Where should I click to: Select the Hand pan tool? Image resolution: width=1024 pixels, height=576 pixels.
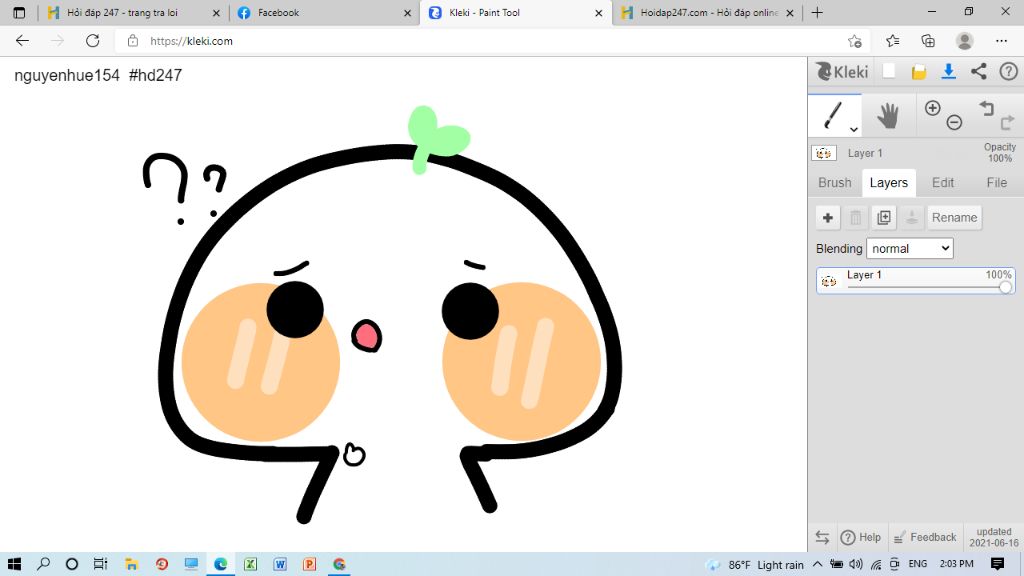888,116
